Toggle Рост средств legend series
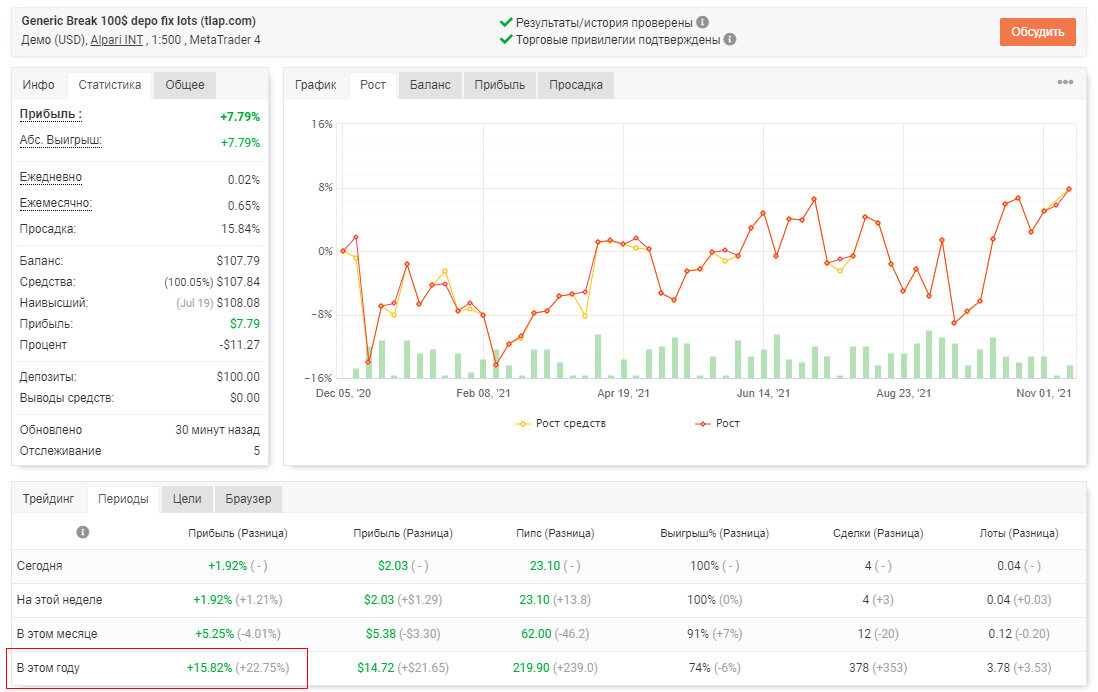This screenshot has height=692, width=1098. (560, 424)
